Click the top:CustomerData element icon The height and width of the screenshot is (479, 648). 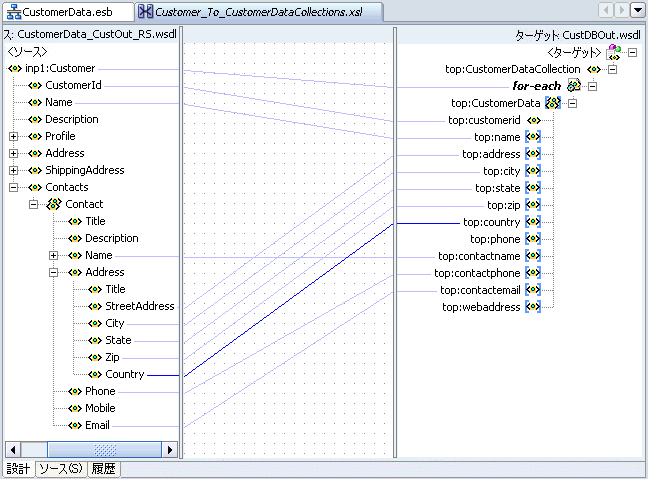tap(553, 103)
